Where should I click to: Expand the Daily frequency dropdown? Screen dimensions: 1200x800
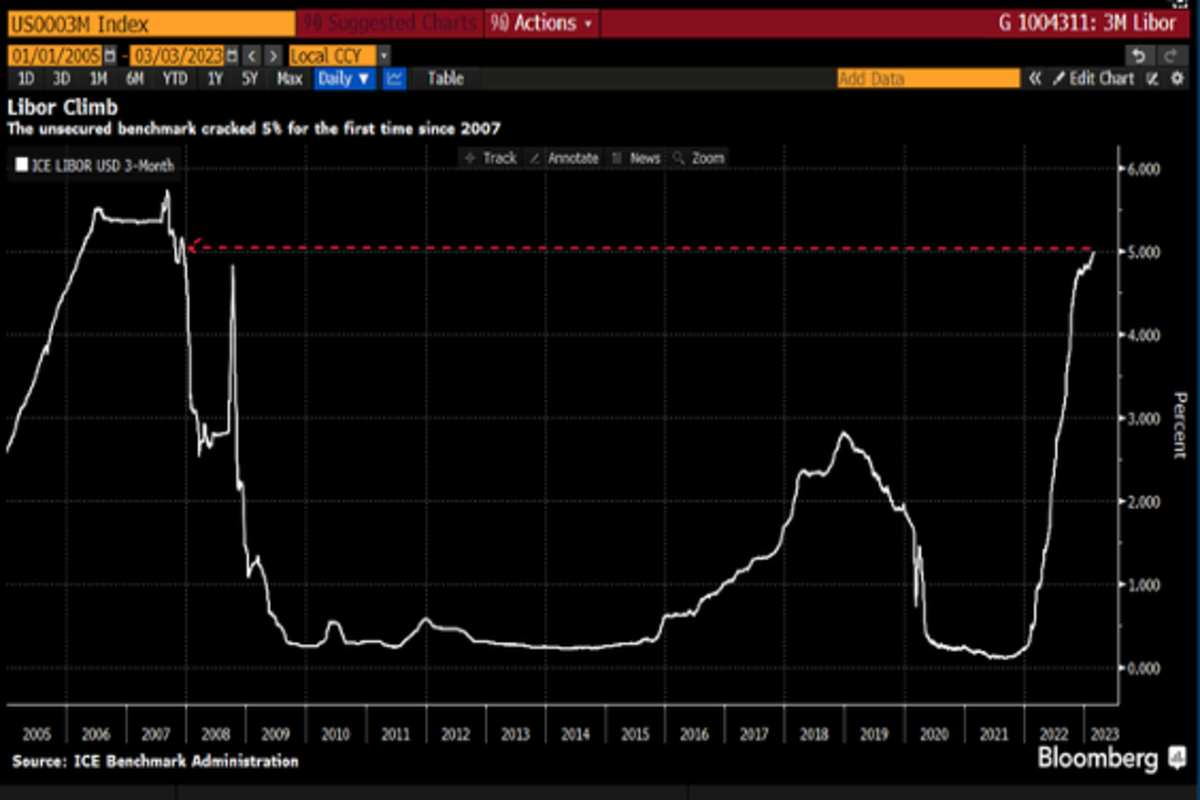click(x=345, y=78)
